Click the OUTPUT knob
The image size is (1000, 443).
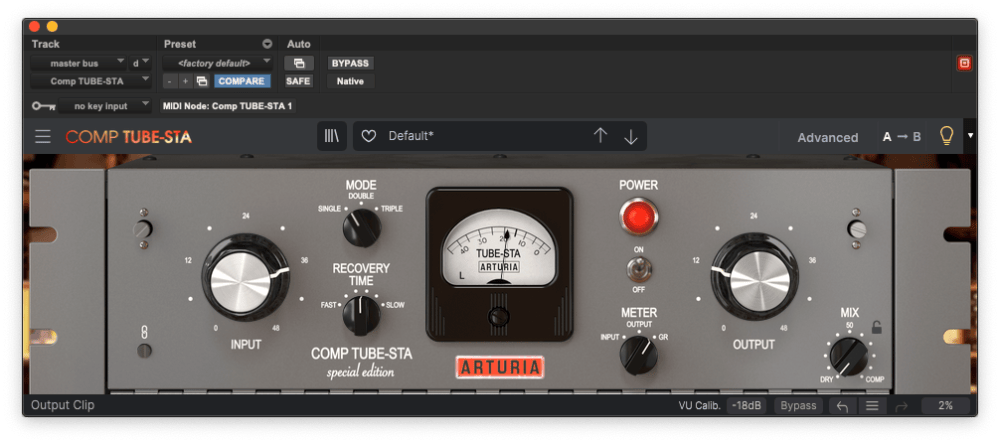point(754,277)
